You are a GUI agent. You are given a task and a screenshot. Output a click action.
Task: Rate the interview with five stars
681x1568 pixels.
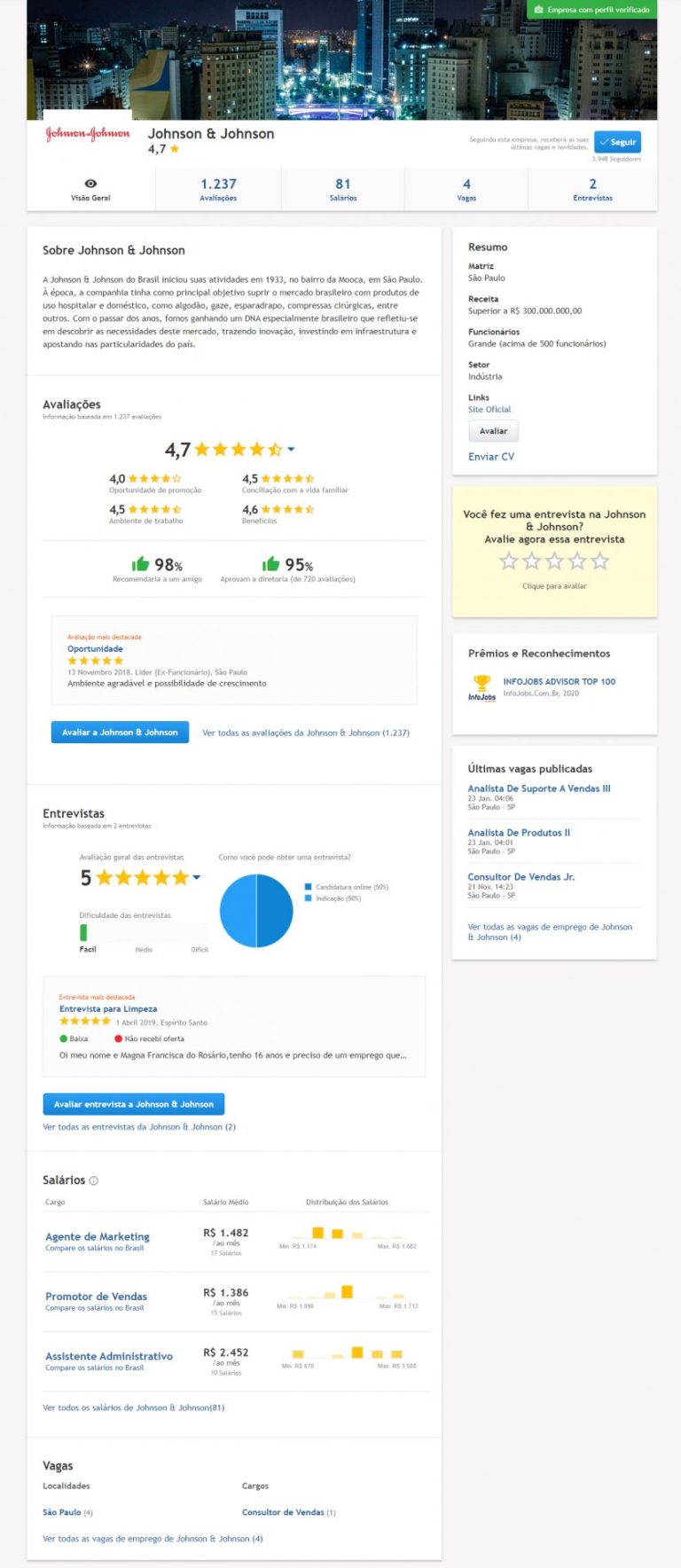coord(600,561)
